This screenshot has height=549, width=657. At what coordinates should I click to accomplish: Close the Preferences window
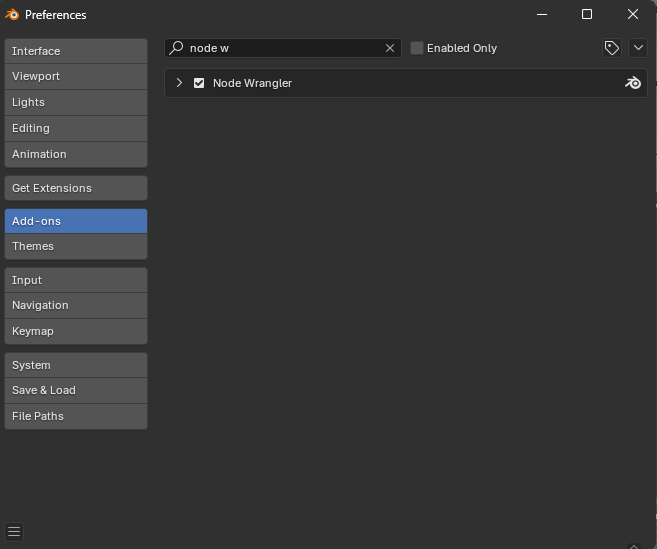(633, 15)
